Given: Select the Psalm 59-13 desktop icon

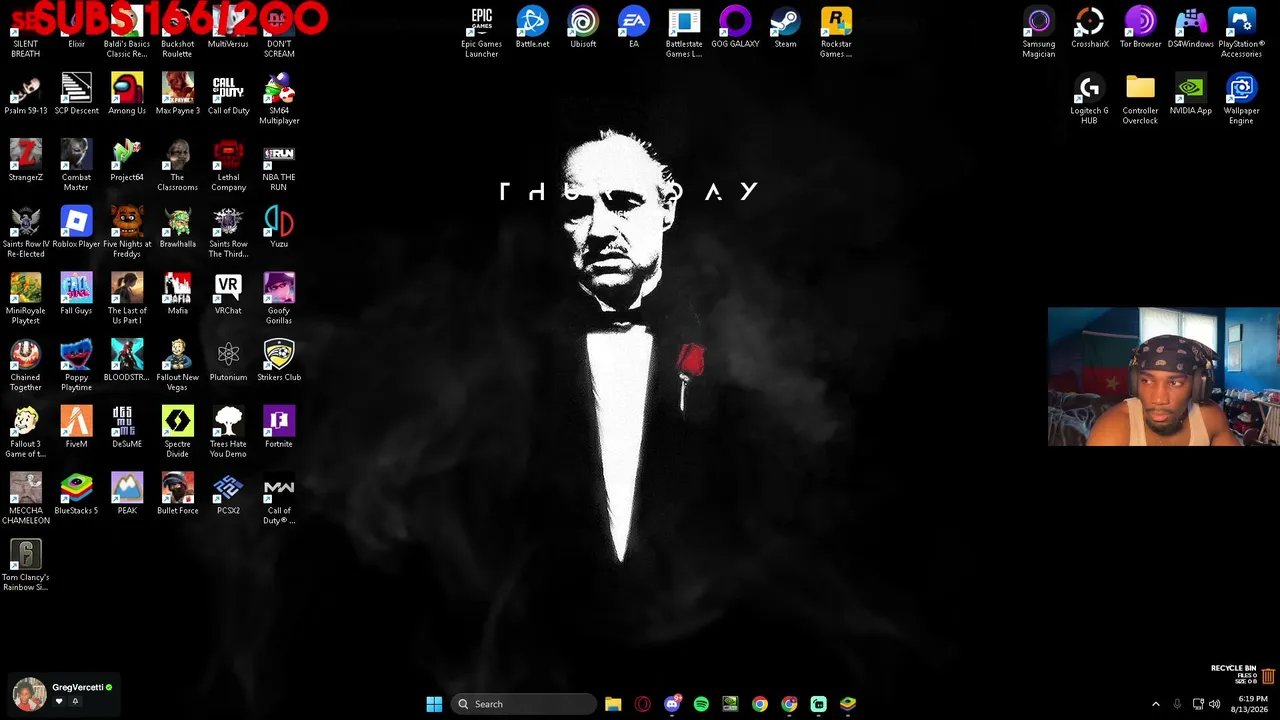Looking at the screenshot, I should [25, 94].
